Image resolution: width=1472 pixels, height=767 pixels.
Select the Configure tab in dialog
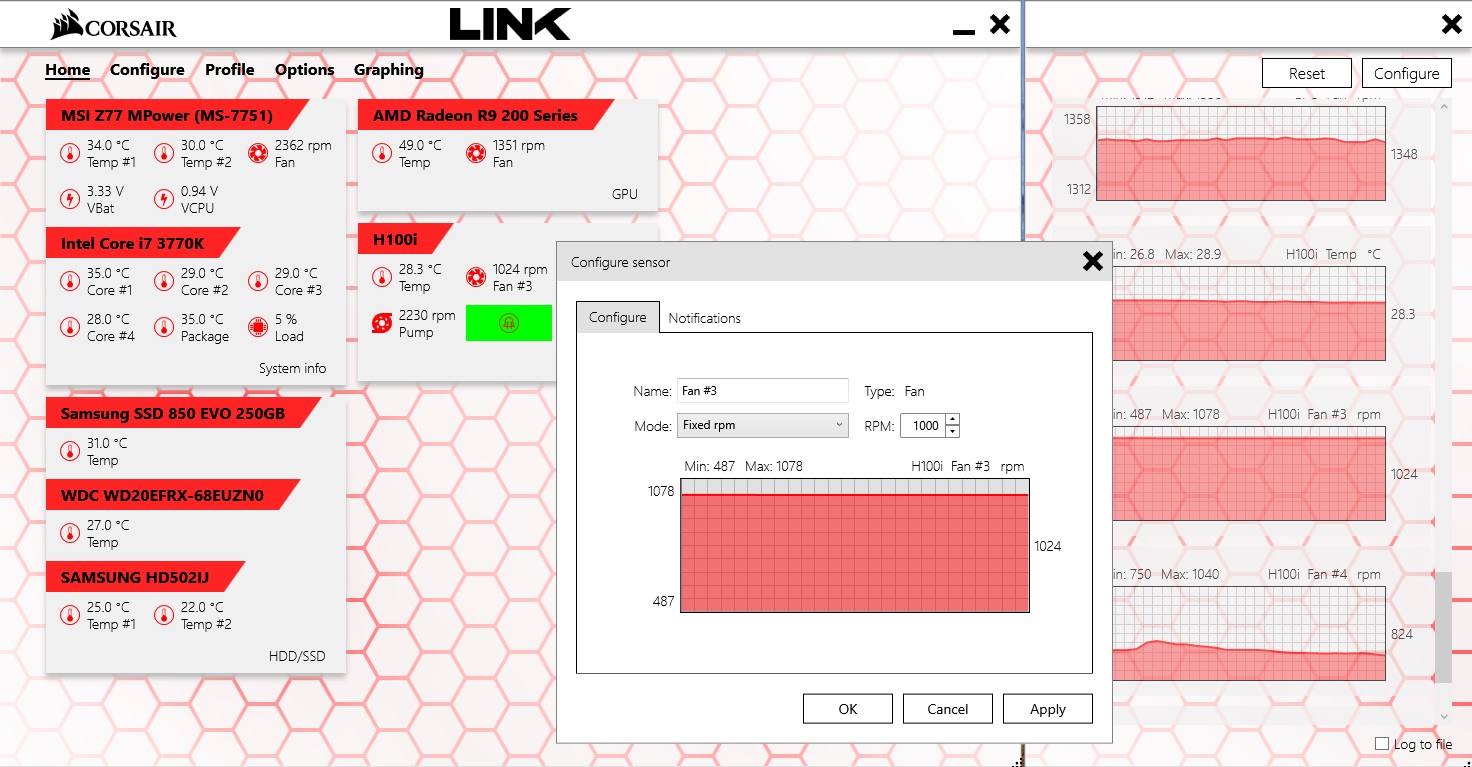(x=618, y=317)
